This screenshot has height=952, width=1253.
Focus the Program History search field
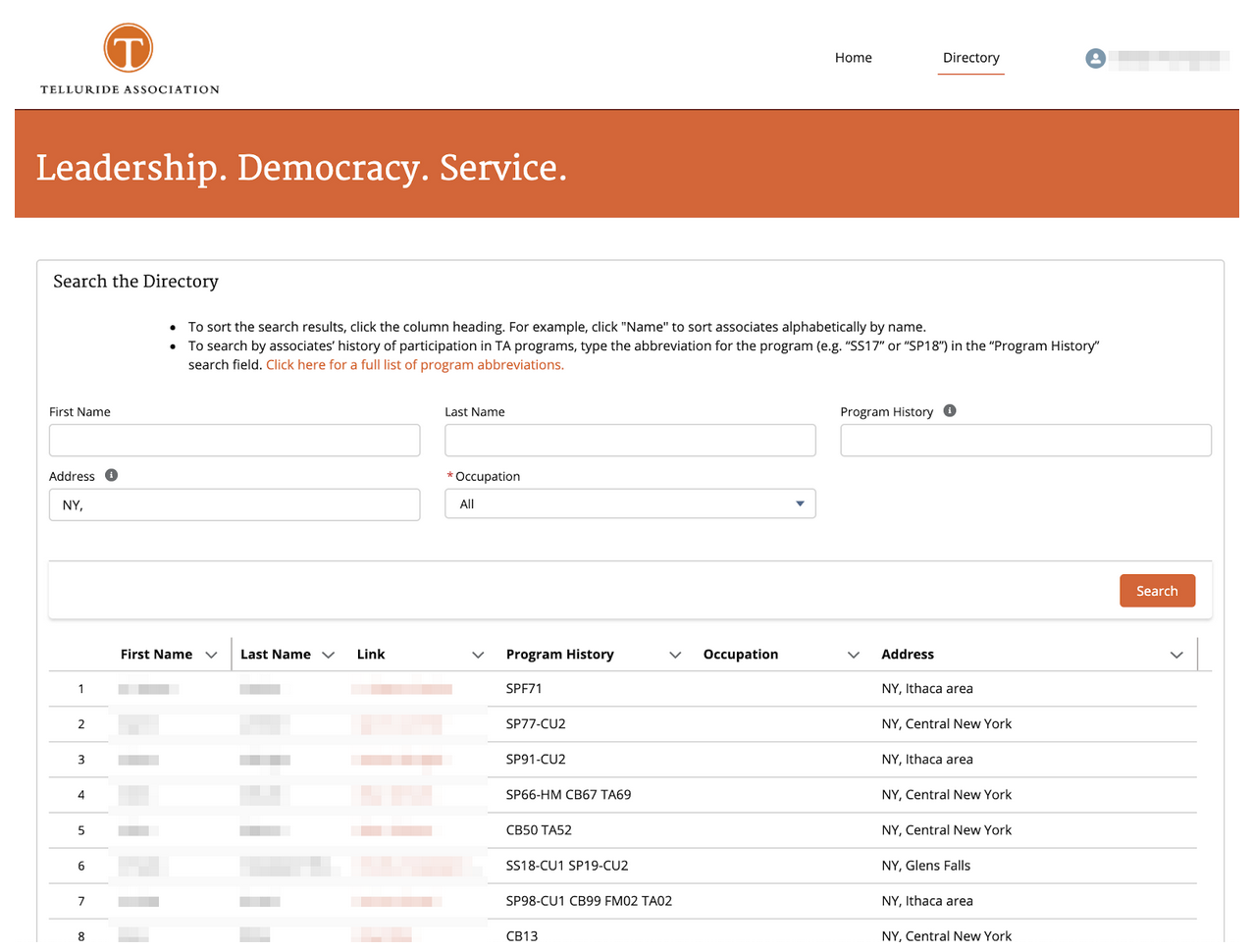[x=1025, y=441]
